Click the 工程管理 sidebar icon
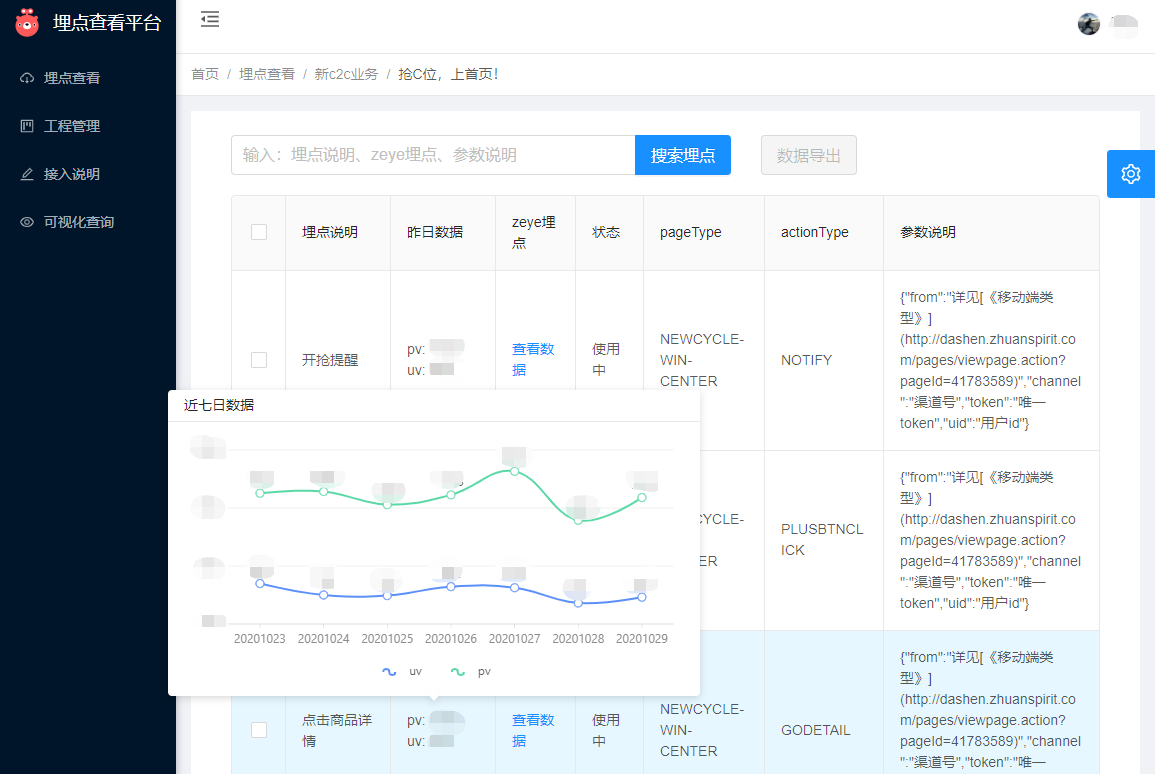This screenshot has width=1155, height=774. click(x=27, y=126)
